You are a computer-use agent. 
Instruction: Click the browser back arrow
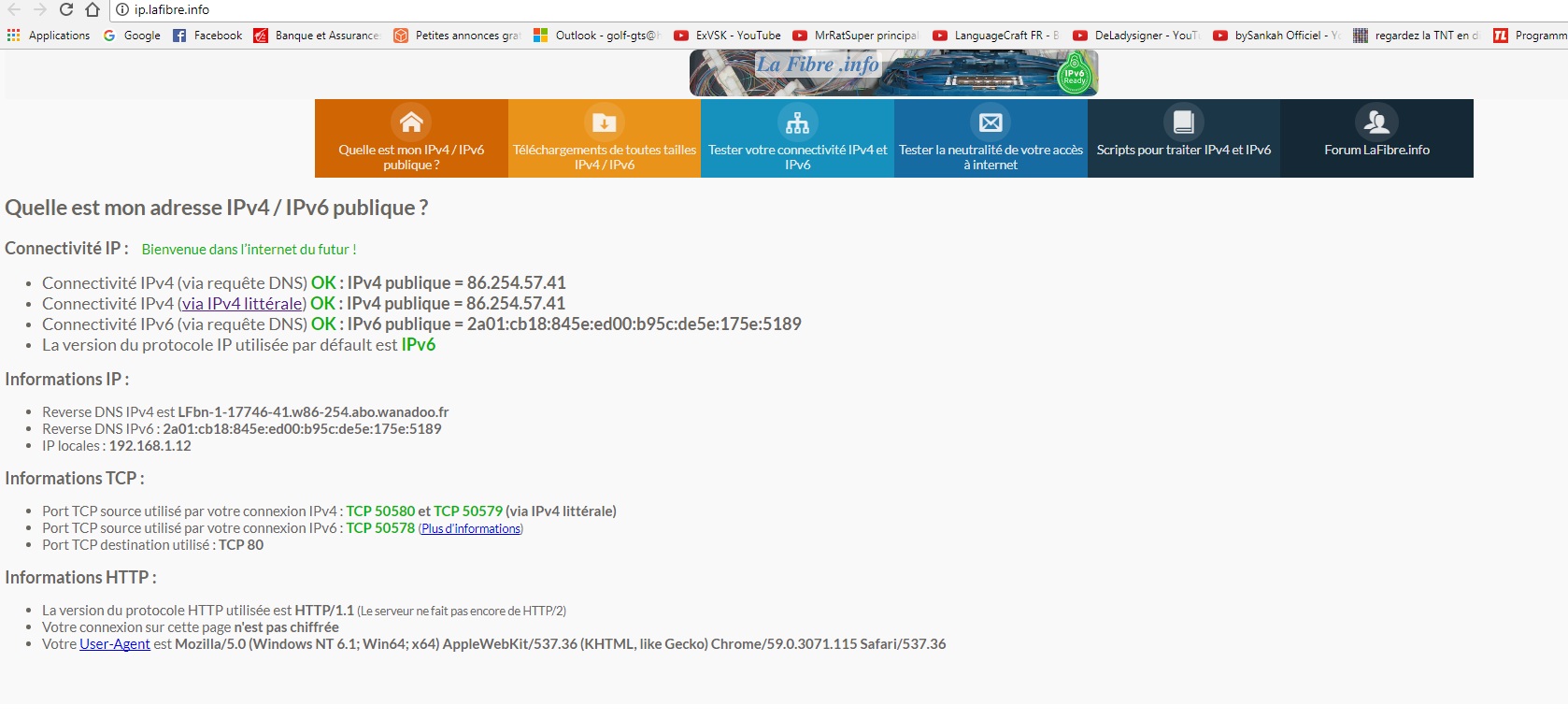pos(14,9)
